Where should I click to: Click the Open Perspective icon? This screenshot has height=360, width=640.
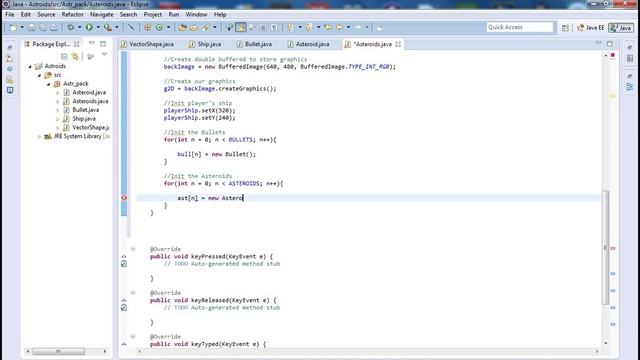tap(565, 28)
